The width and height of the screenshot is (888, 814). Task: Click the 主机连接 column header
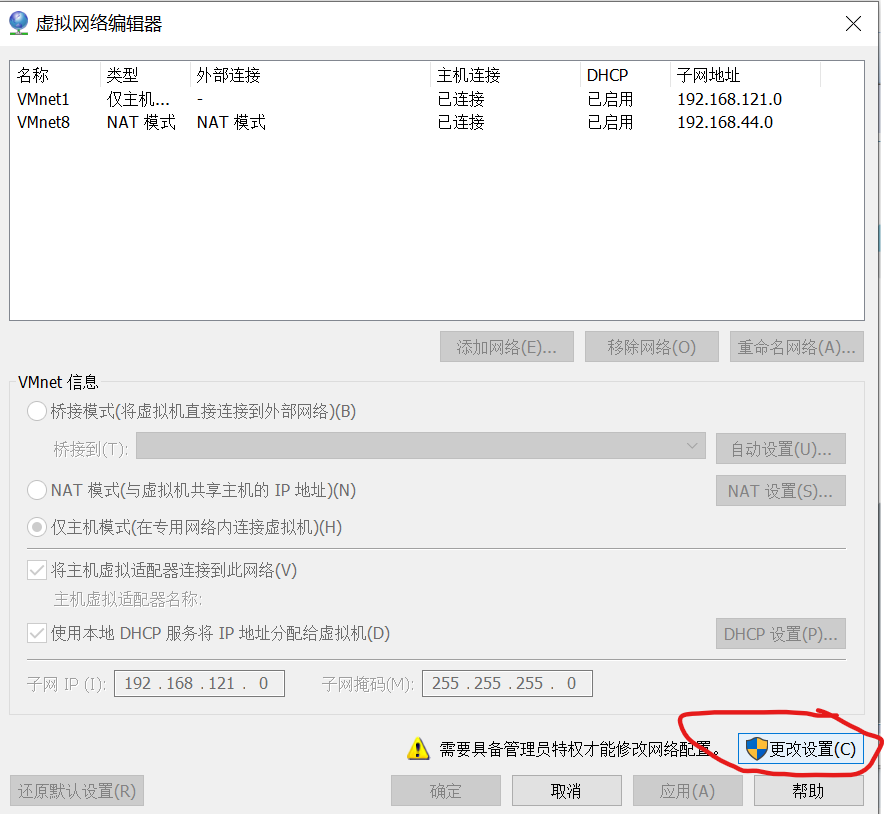[506, 75]
